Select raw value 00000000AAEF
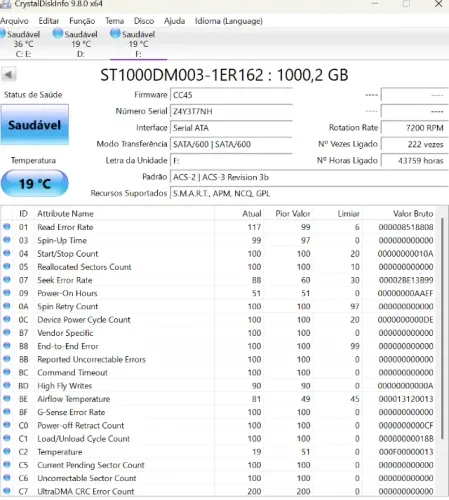Image resolution: width=449 pixels, height=500 pixels. coord(405,293)
